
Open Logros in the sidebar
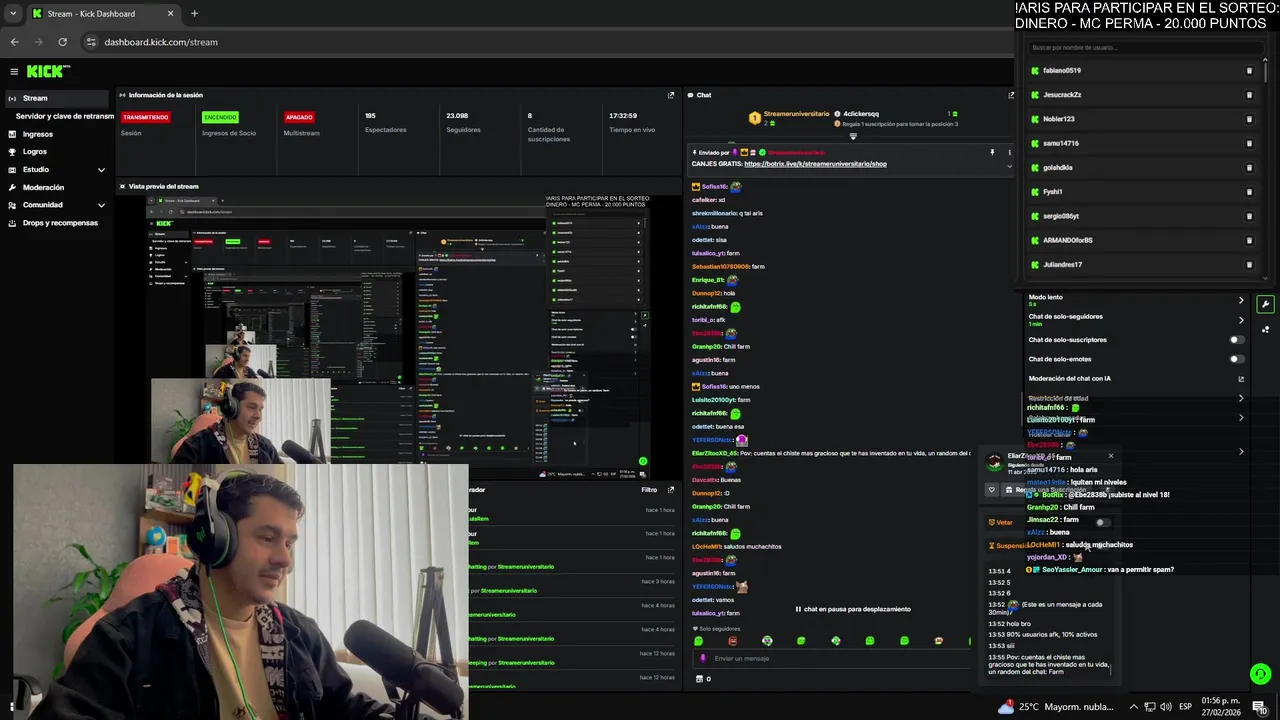[34, 152]
